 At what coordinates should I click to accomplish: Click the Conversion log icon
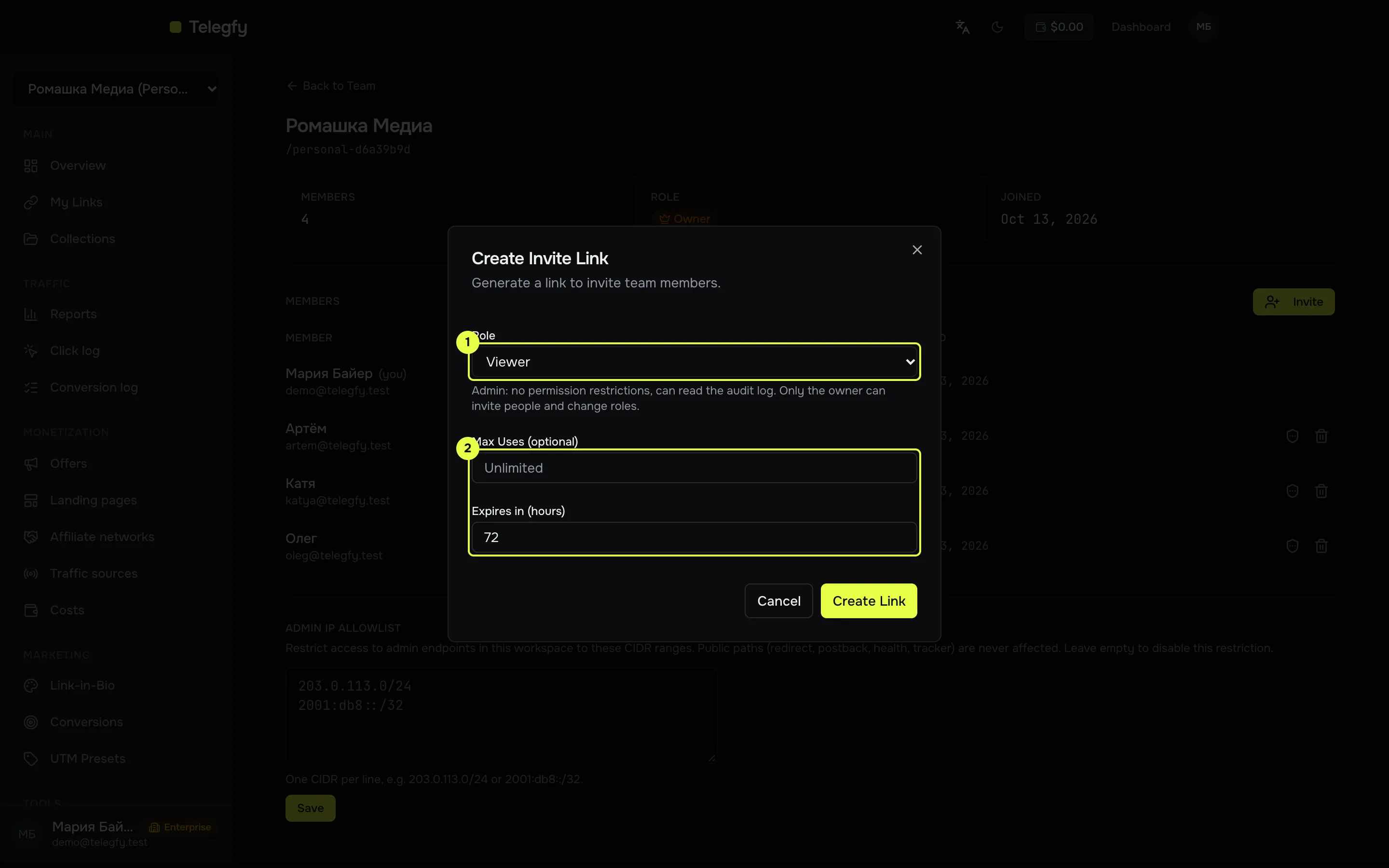point(31,388)
